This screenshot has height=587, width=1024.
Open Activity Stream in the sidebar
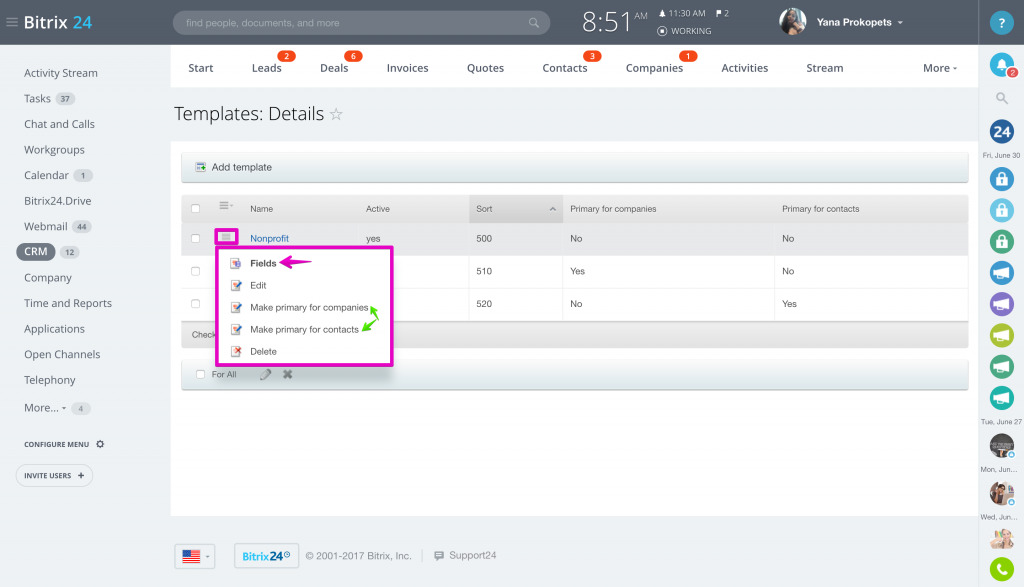click(x=61, y=73)
